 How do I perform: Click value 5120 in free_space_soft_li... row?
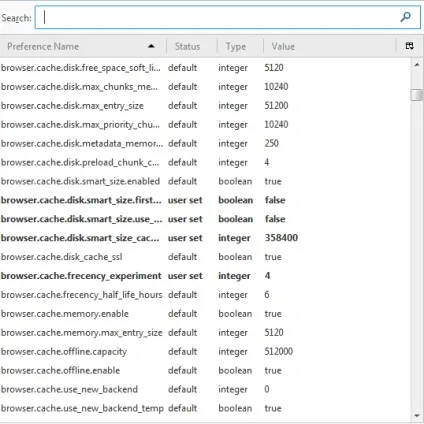(274, 68)
